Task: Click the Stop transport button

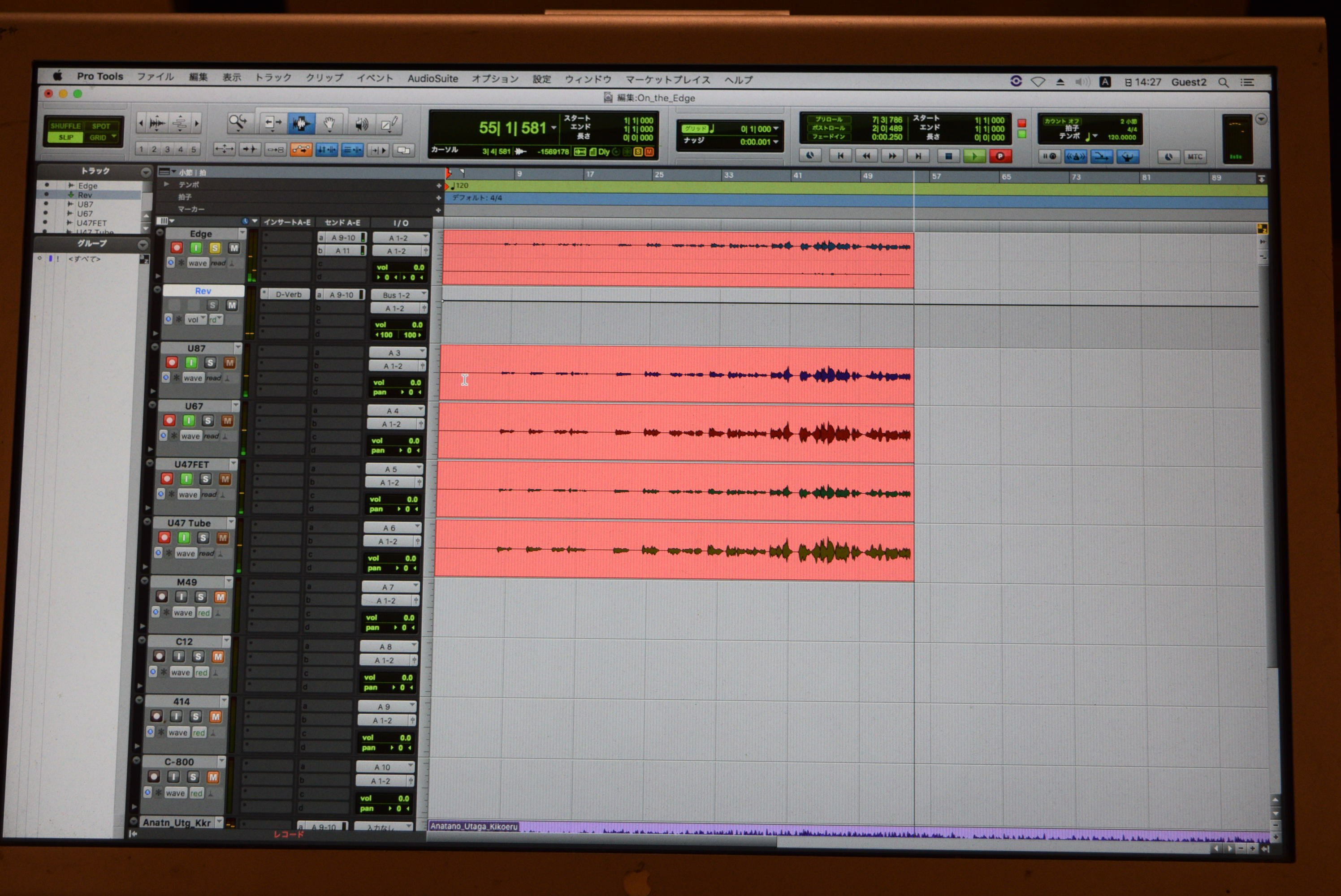Action: (948, 155)
